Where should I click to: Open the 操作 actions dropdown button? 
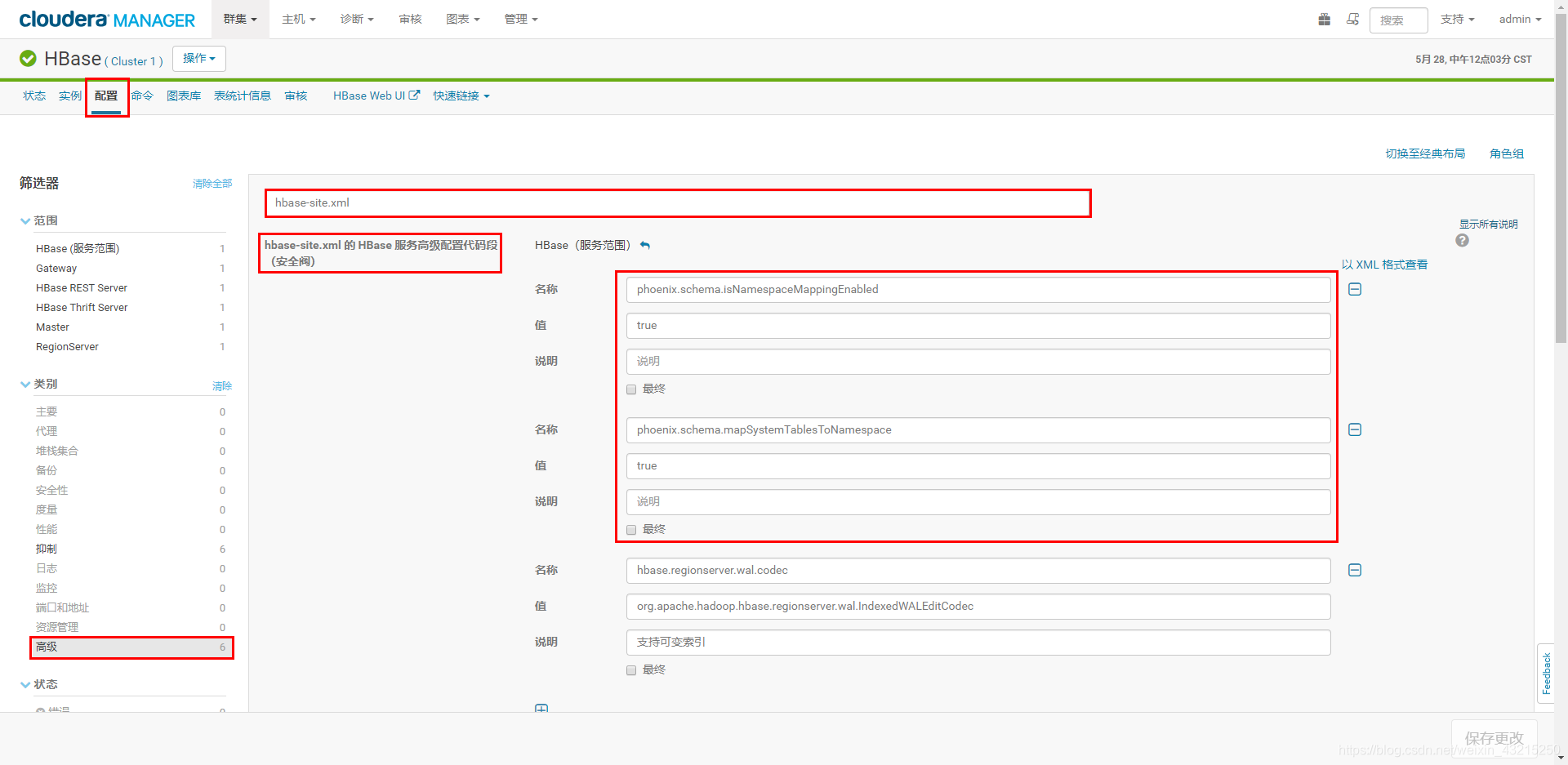pyautogui.click(x=199, y=59)
